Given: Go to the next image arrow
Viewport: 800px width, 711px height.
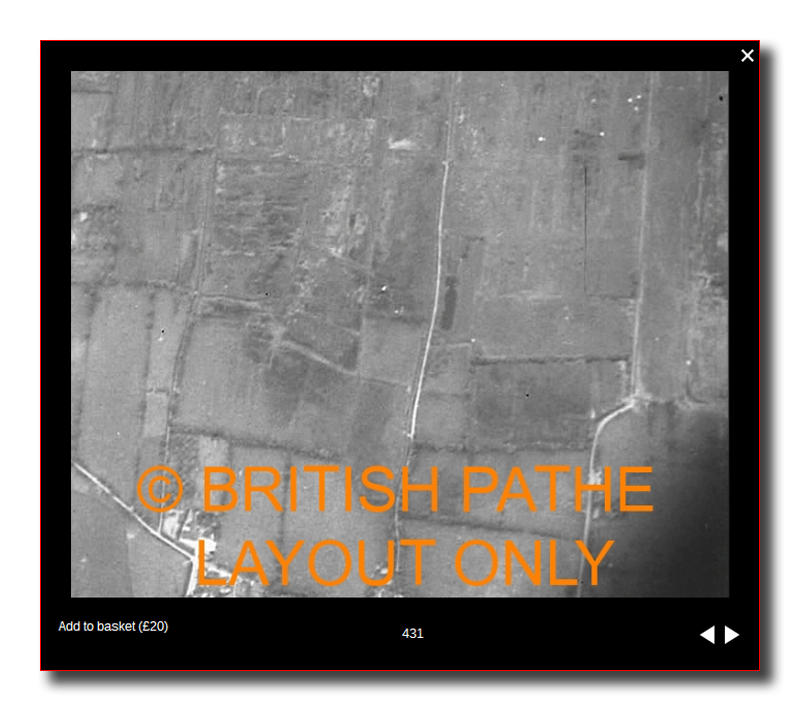Looking at the screenshot, I should point(732,635).
